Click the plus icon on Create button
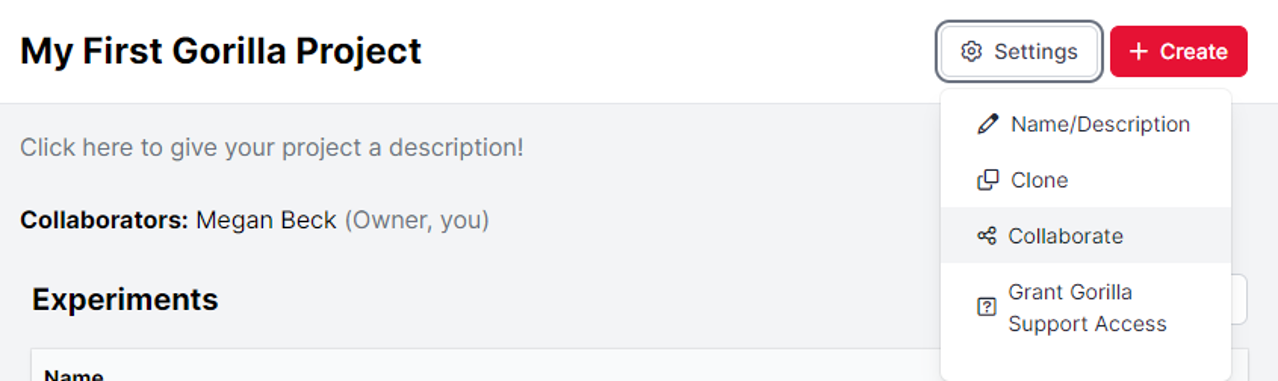1278x381 pixels. click(x=1138, y=51)
